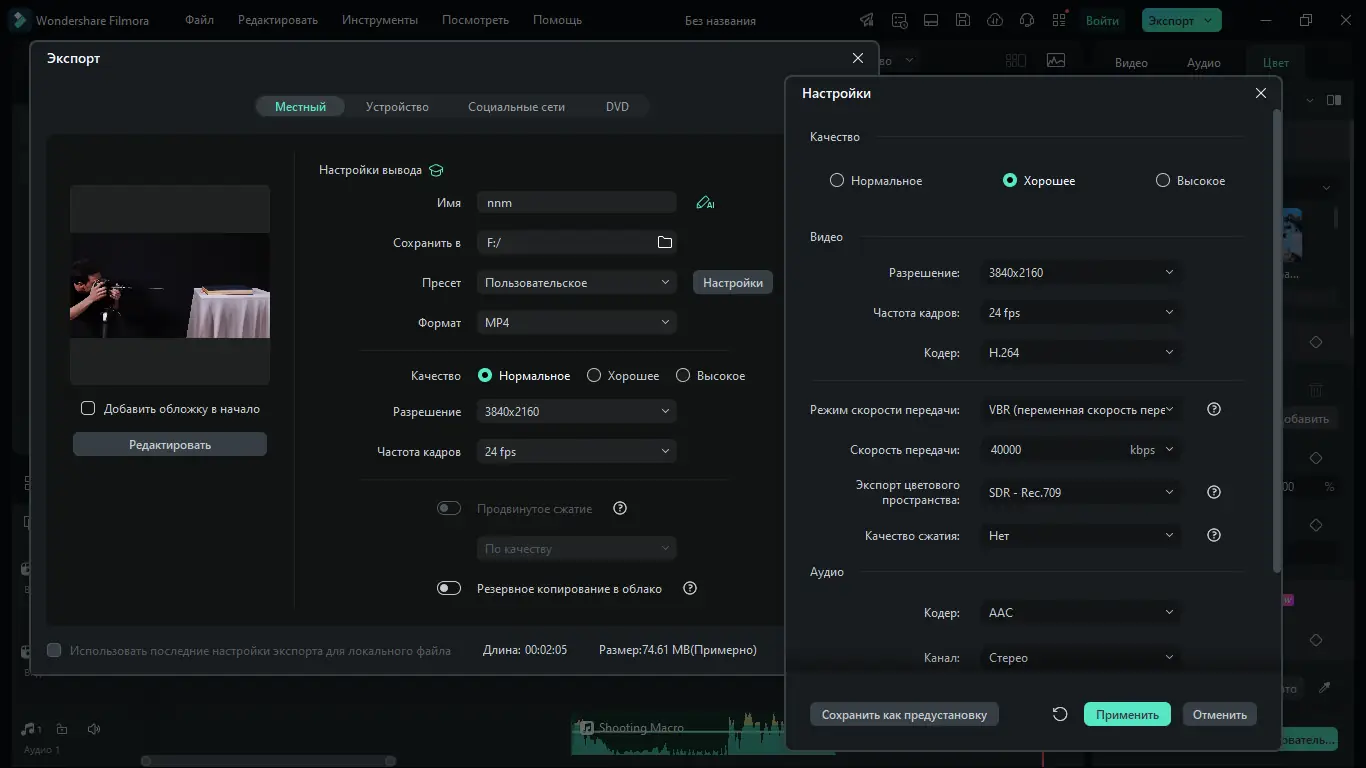Open the folder browse icon for the save location
Viewport: 1366px width, 768px height.
coord(665,242)
